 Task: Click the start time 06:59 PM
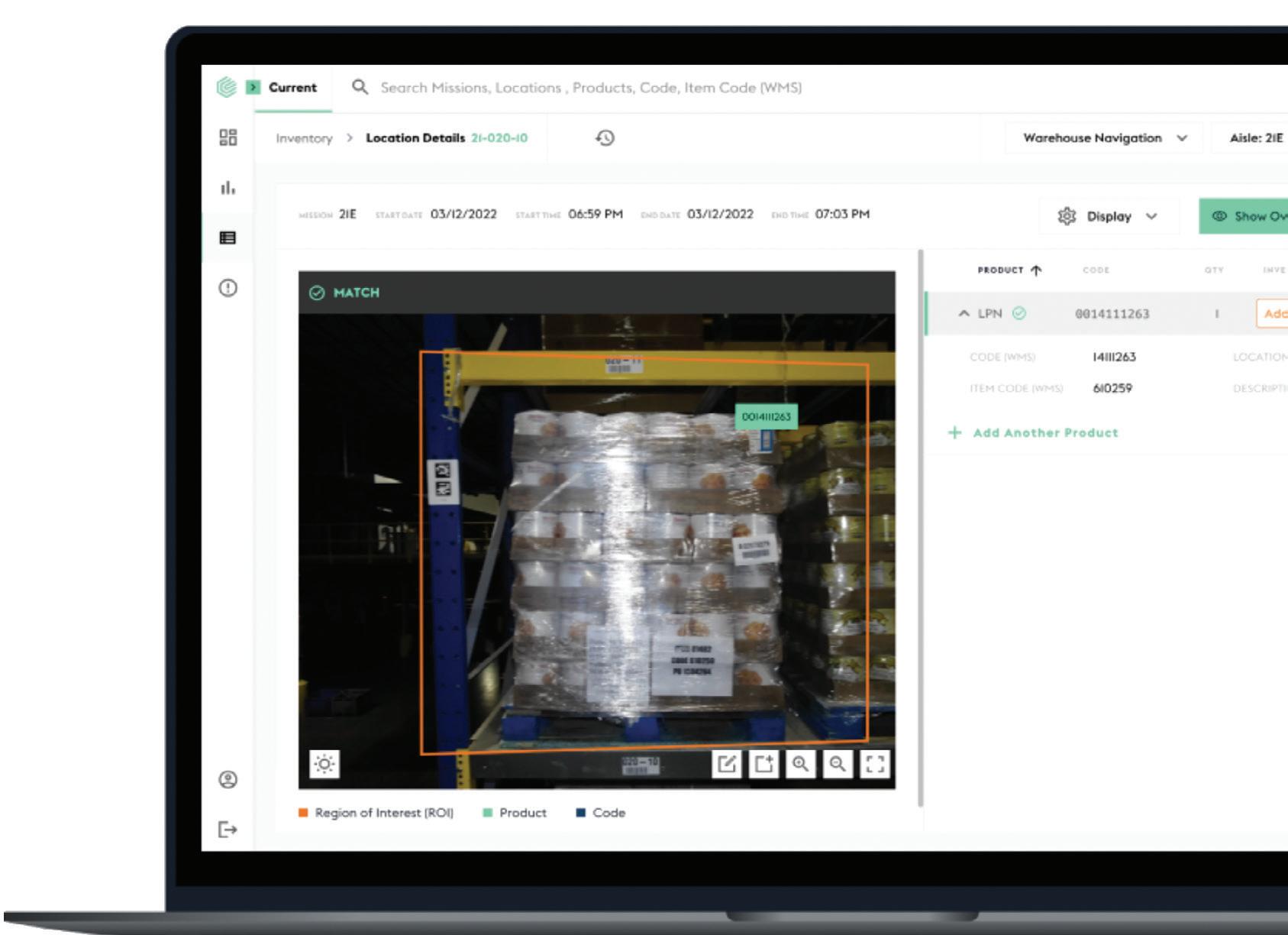tap(596, 214)
